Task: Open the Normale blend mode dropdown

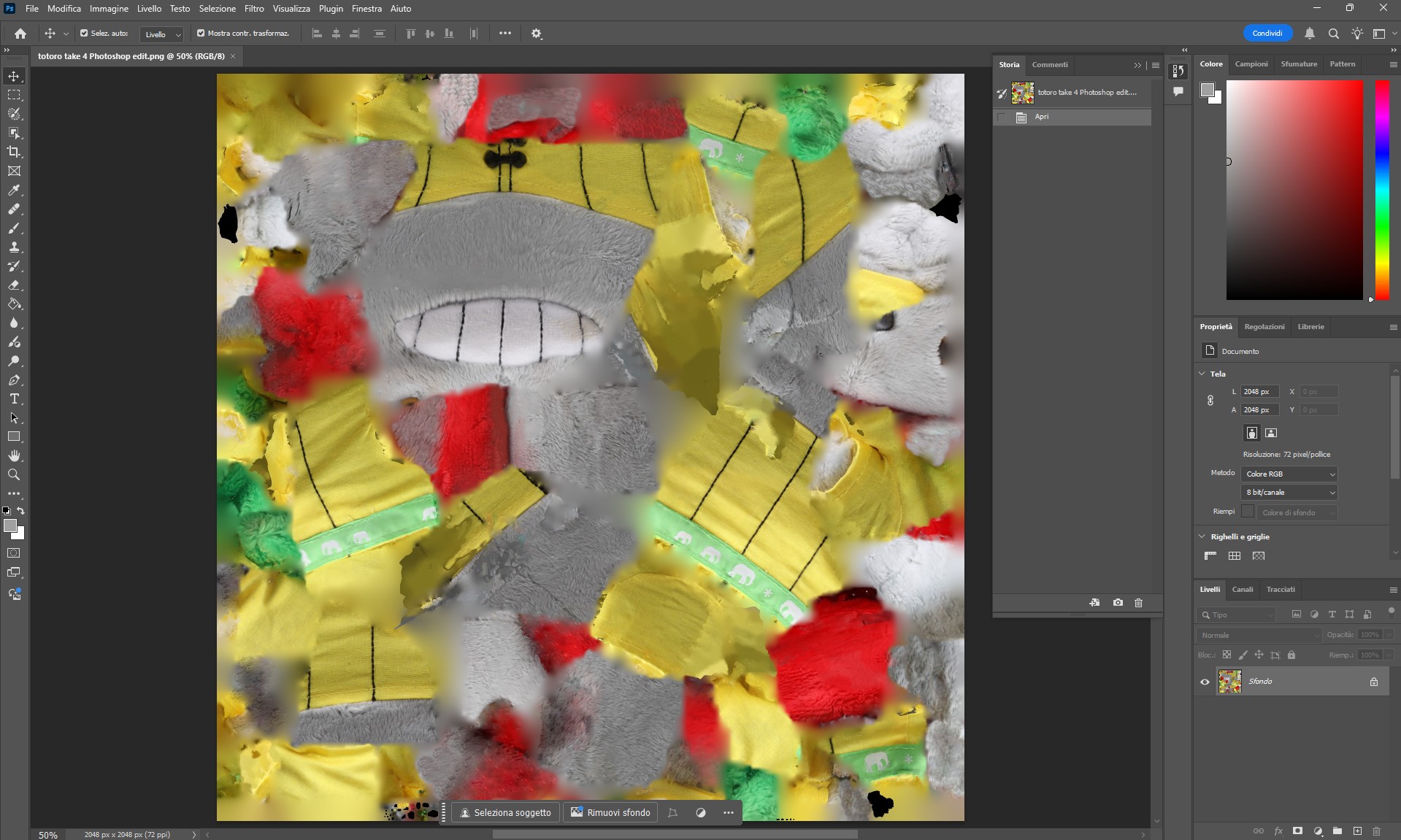Action: click(1259, 635)
